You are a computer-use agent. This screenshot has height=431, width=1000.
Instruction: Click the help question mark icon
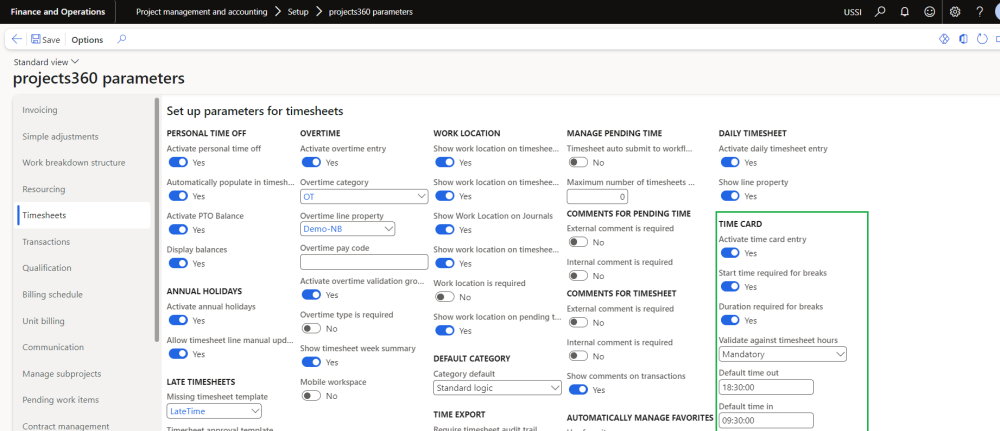980,12
